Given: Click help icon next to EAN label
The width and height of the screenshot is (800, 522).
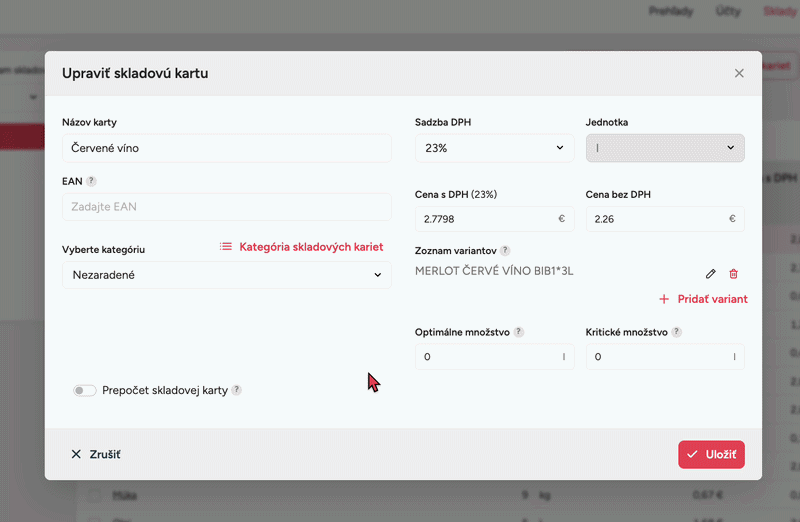Looking at the screenshot, I should 91,181.
